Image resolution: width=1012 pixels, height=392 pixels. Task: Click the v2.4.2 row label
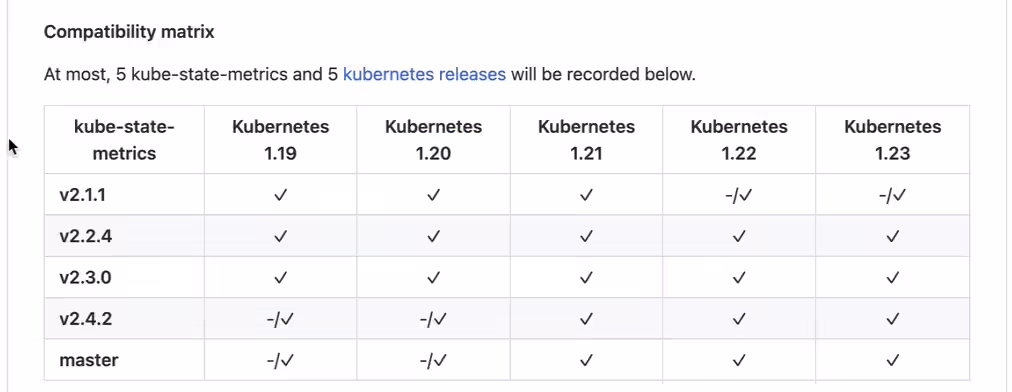click(x=85, y=319)
